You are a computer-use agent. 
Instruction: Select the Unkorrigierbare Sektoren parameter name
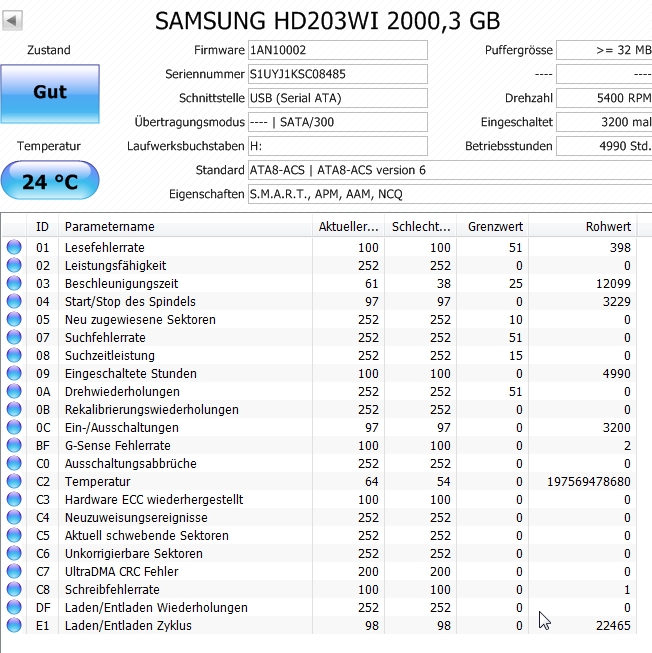tap(134, 553)
